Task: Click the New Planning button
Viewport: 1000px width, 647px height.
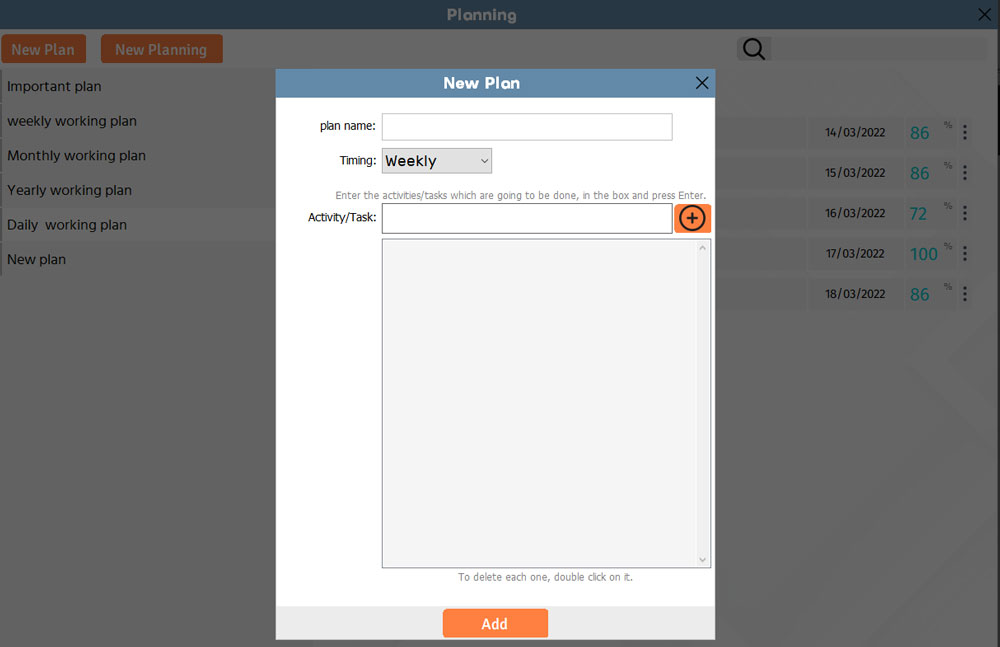Action: pyautogui.click(x=161, y=49)
